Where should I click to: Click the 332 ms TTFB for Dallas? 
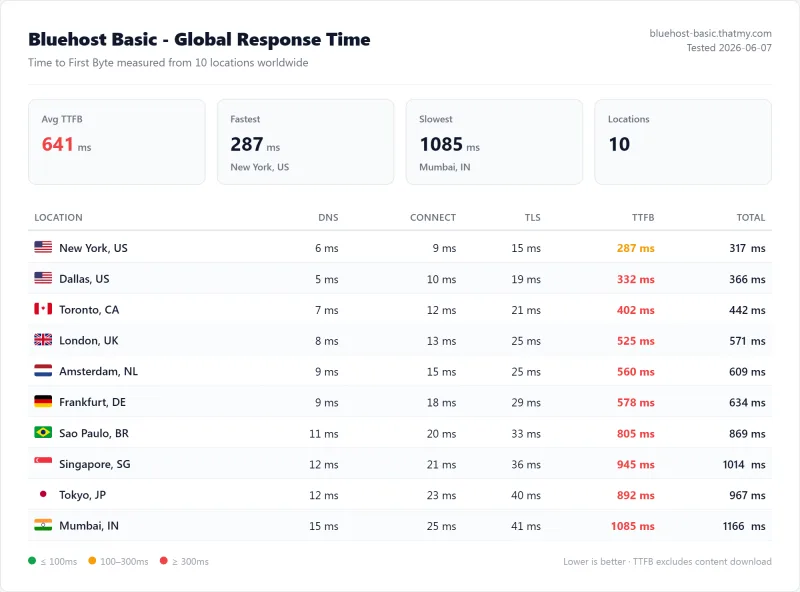(635, 279)
